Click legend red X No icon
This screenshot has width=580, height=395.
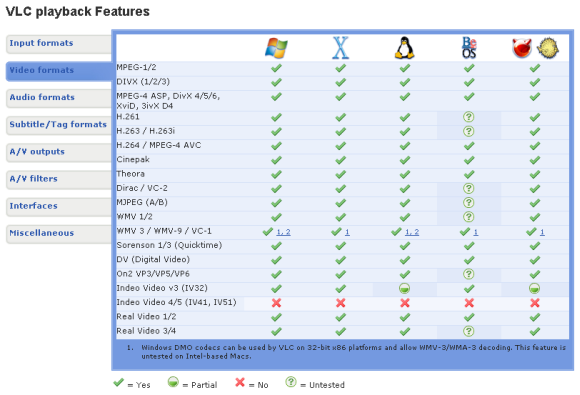(240, 382)
